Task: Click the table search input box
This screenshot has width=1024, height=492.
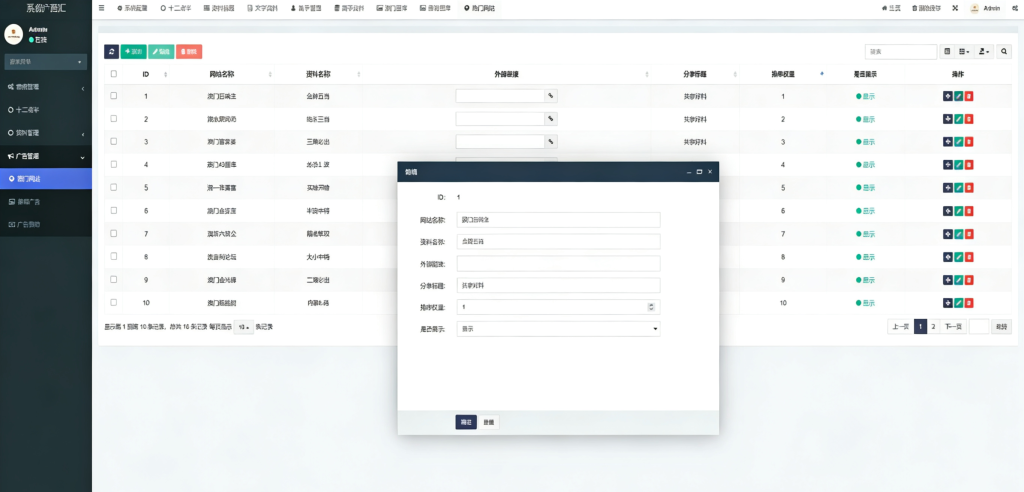Action: click(901, 52)
